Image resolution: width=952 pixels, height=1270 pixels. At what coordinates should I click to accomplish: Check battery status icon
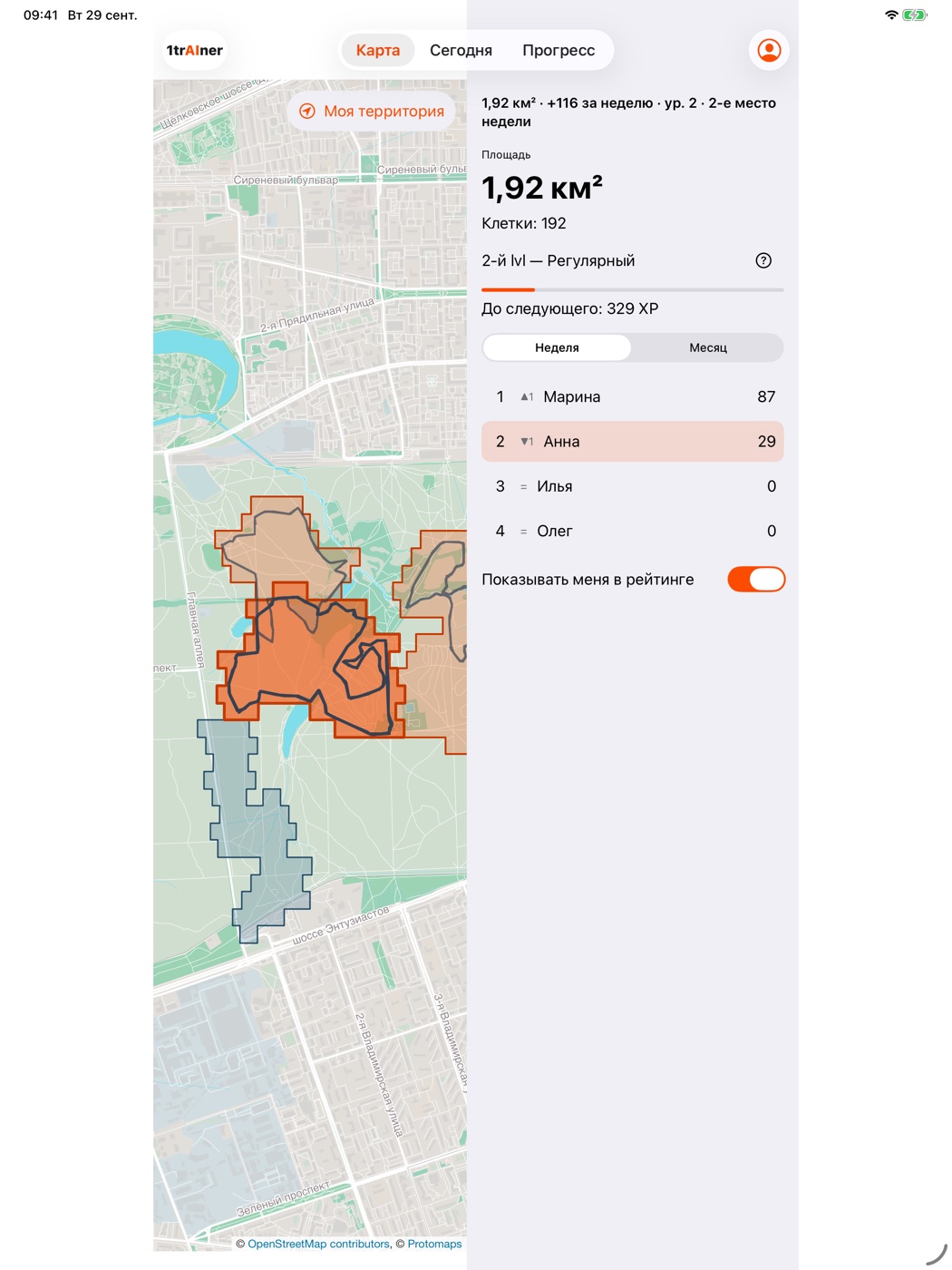915,15
